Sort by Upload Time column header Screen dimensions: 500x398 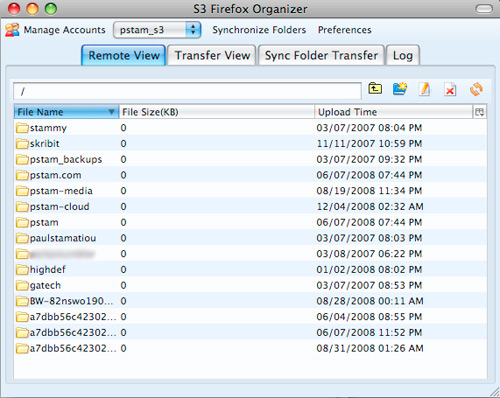394,112
